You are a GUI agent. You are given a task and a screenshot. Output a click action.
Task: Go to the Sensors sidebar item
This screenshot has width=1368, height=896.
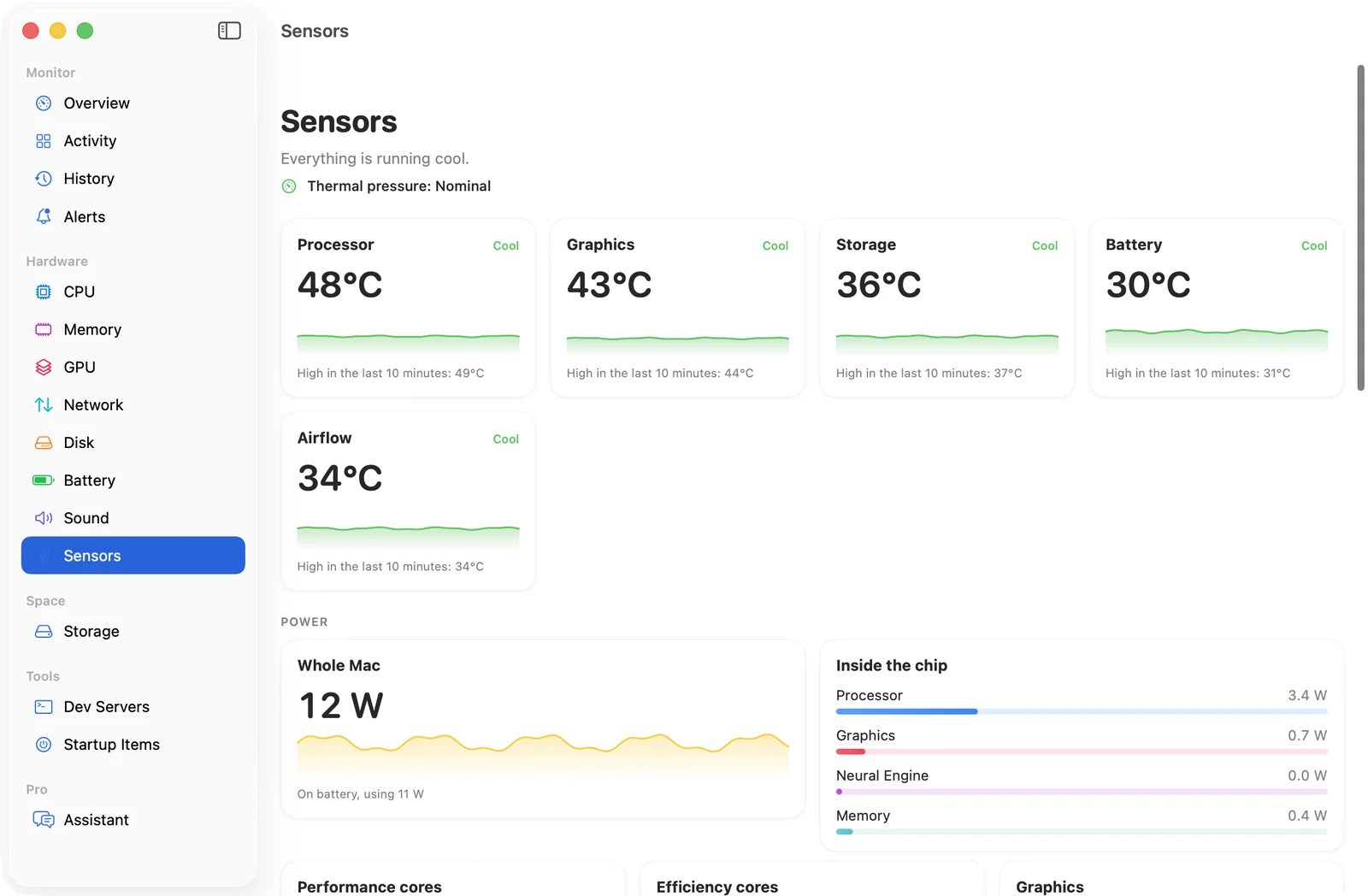click(x=133, y=555)
